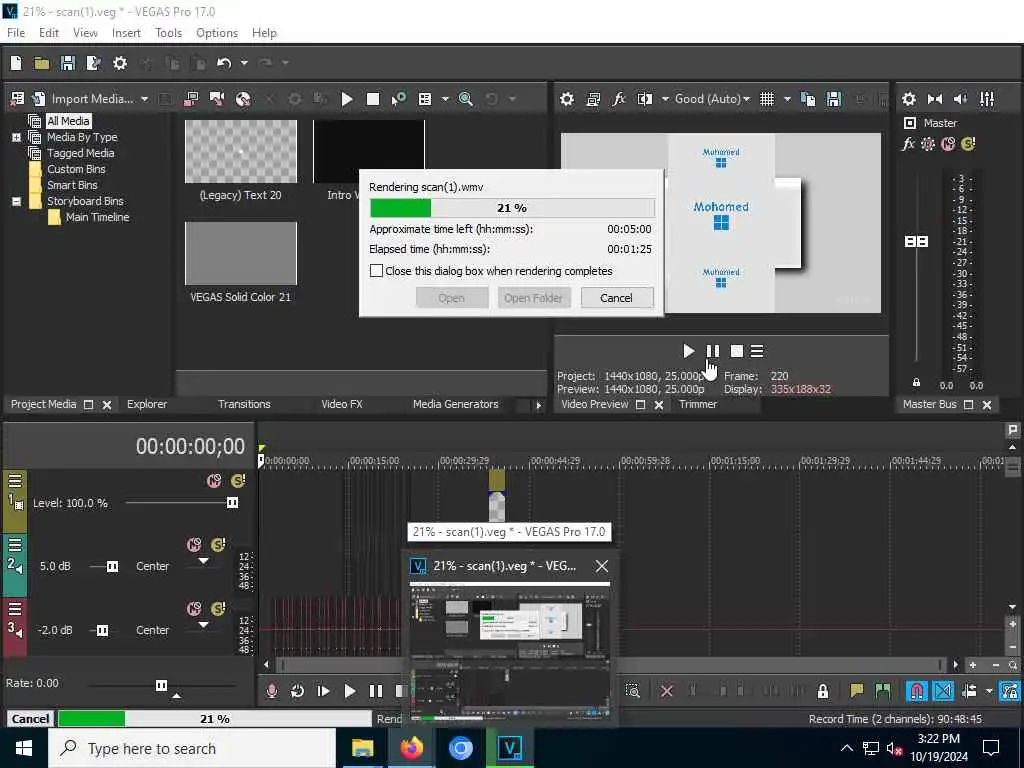Click Copy Snapshot to Clipboard icon

pyautogui.click(x=808, y=99)
